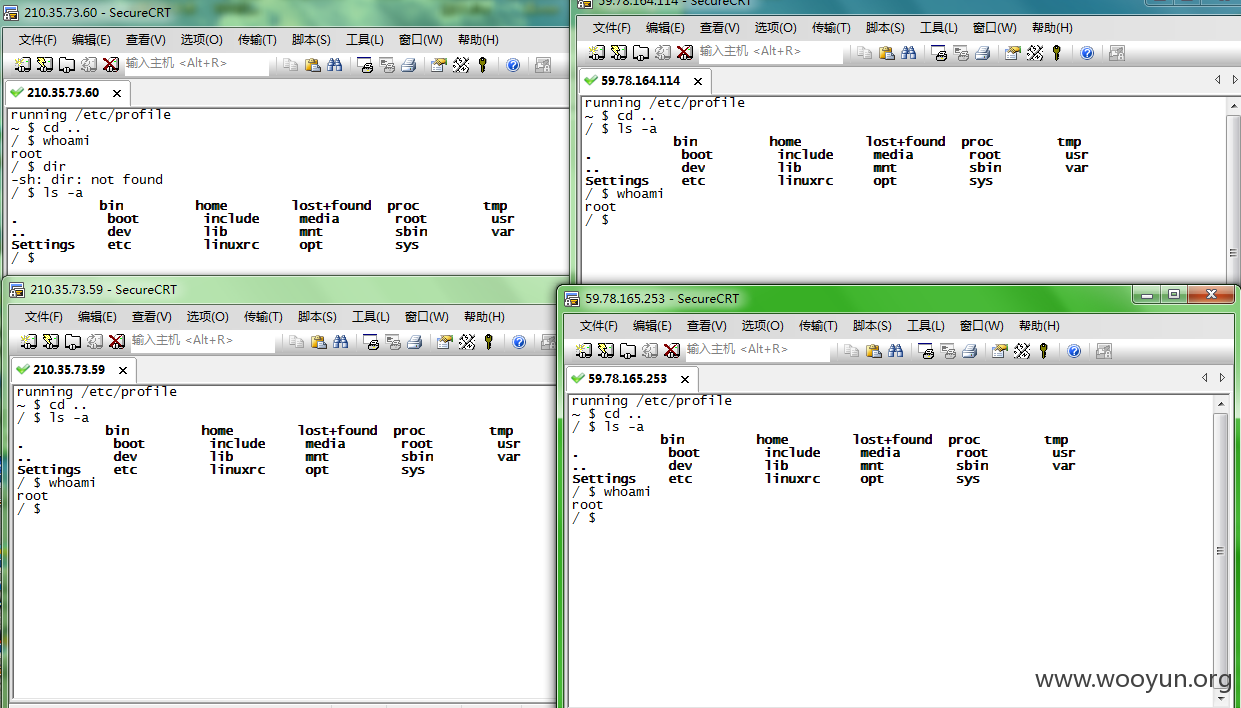Click Global Options icon in 210.35.73.59 window
The height and width of the screenshot is (708, 1241).
[x=466, y=341]
